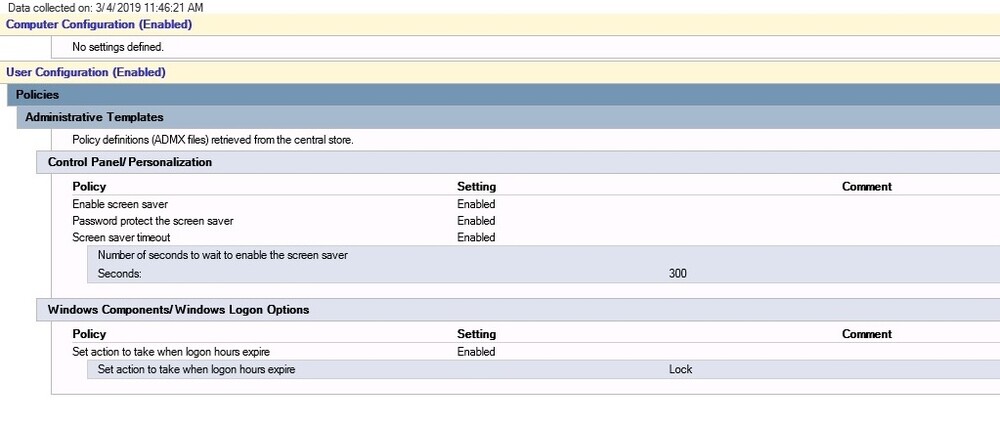Collapse the User Configuration (Enabled) section
1000x427 pixels.
click(x=86, y=72)
